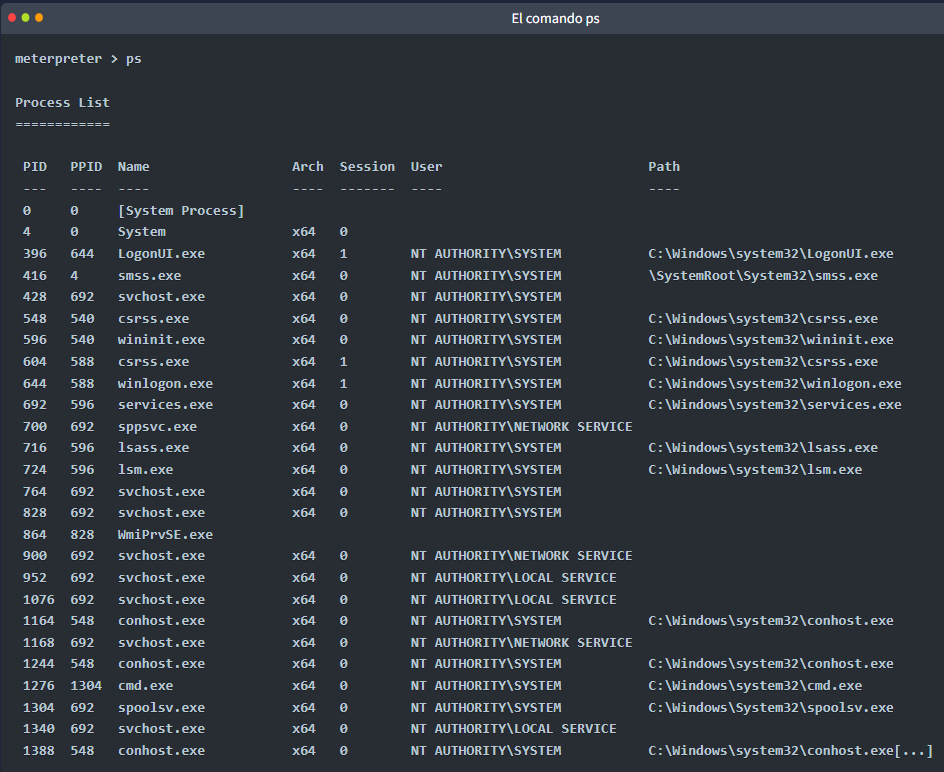This screenshot has height=772, width=944.
Task: Click the 'Process List' heading
Action: [63, 102]
